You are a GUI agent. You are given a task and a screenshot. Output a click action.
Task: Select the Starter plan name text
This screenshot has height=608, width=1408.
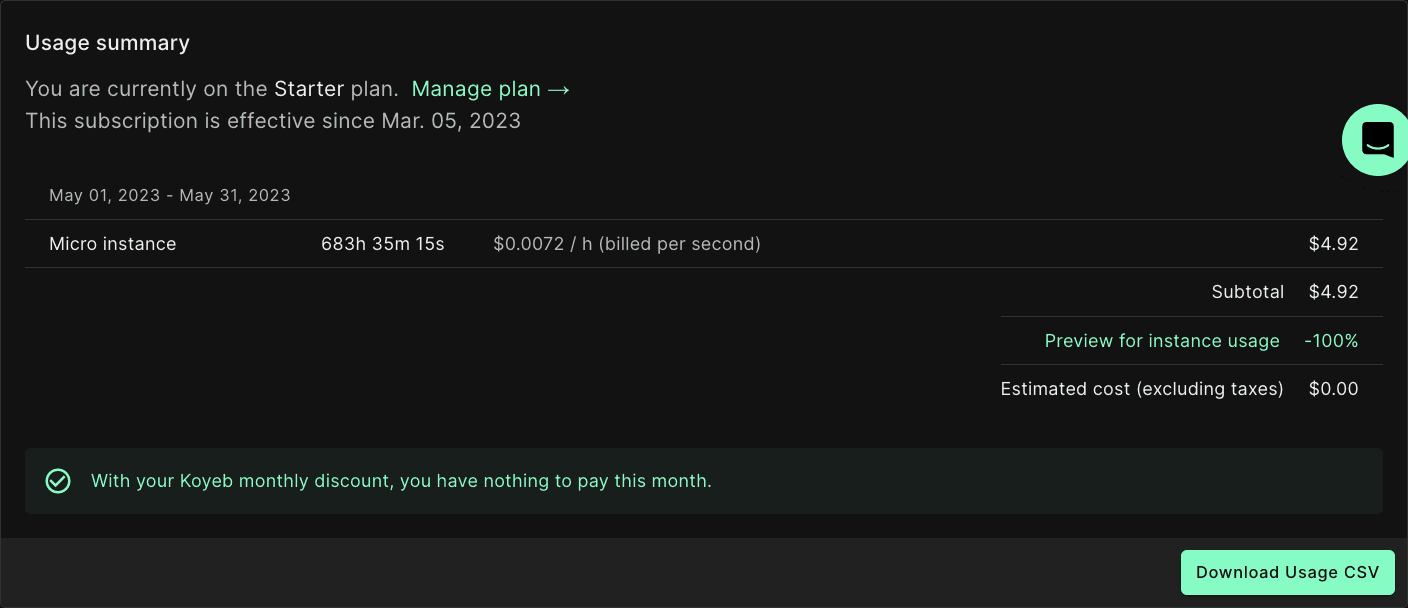pyautogui.click(x=309, y=89)
